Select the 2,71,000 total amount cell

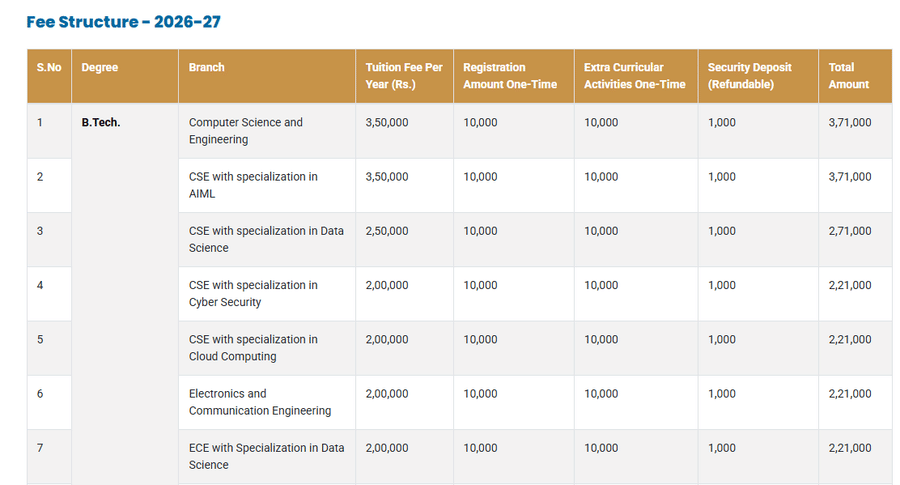pos(850,231)
